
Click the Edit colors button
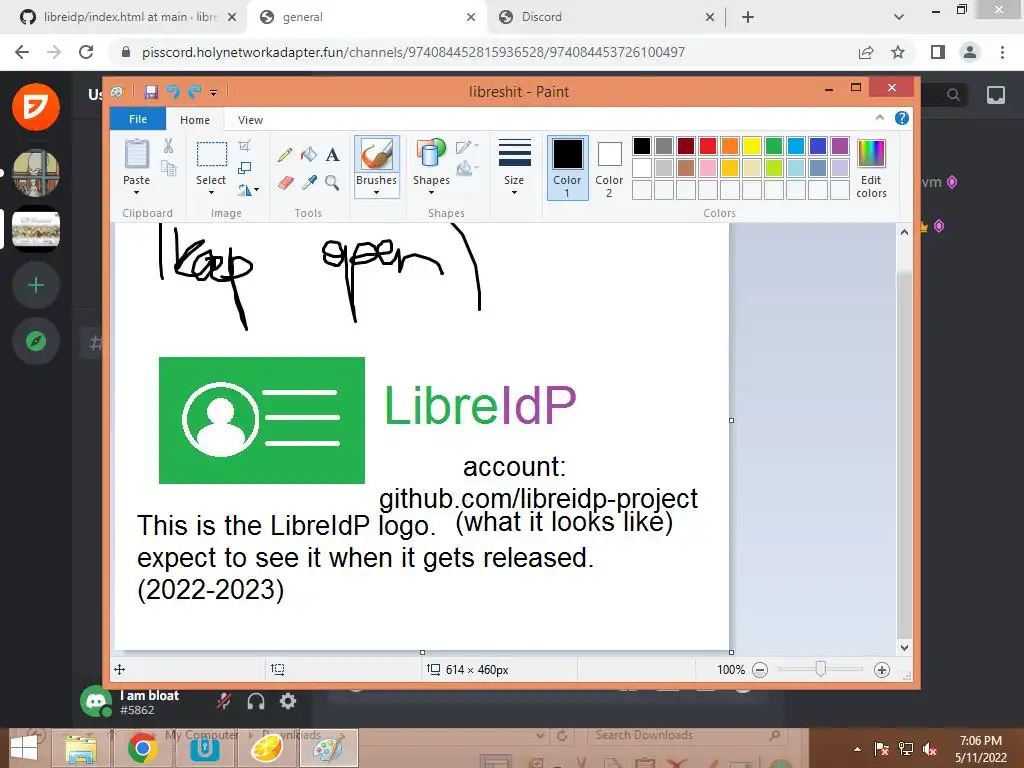click(871, 169)
